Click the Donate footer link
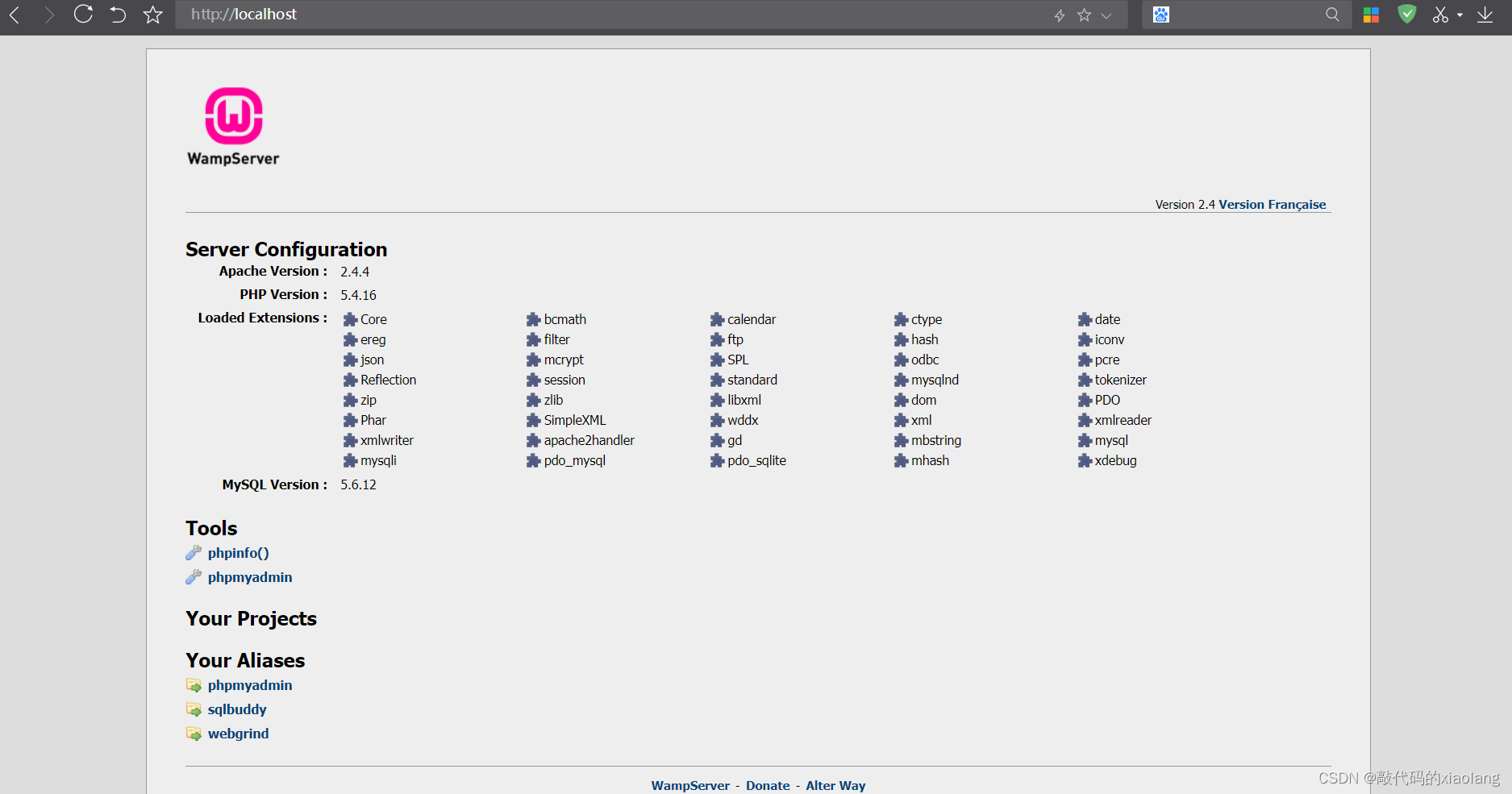This screenshot has width=1512, height=794. (768, 785)
